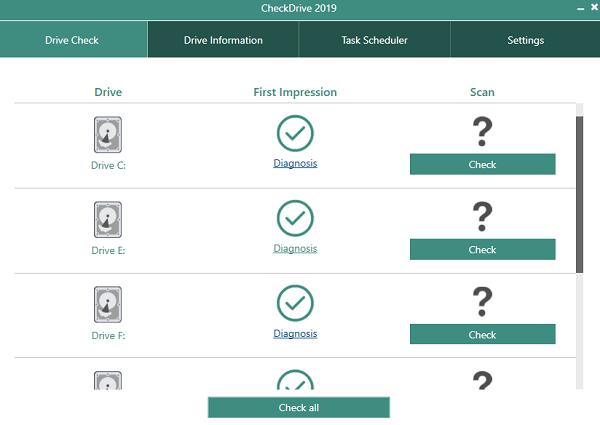Click the green checkmark icon for Drive E:
Image resolution: width=600 pixels, height=425 pixels.
click(295, 218)
